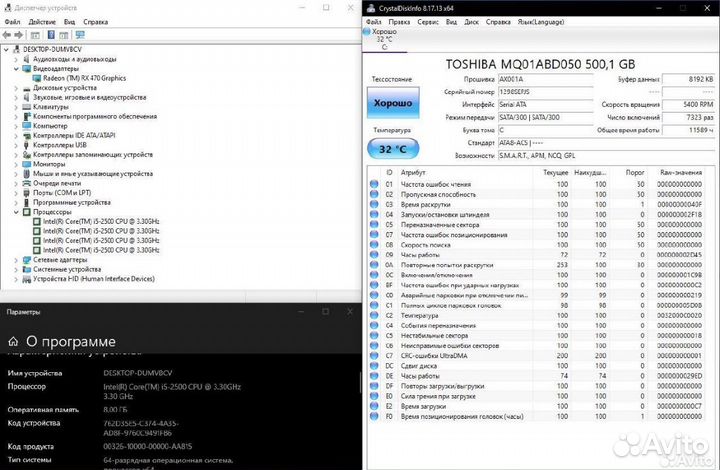Sort by the Raw-значения column header
The image size is (720, 470).
coord(681,173)
